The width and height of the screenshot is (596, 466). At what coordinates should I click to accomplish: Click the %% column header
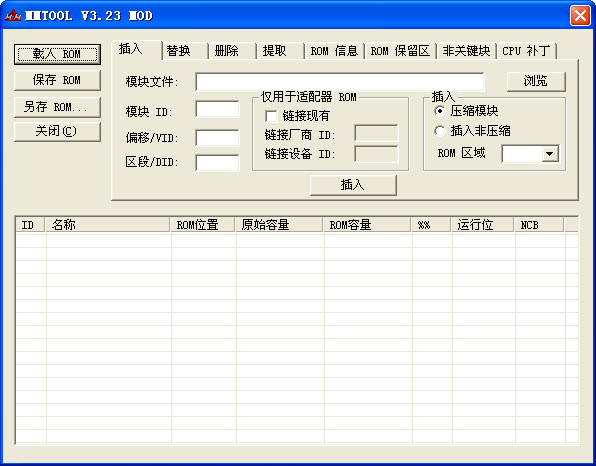431,225
